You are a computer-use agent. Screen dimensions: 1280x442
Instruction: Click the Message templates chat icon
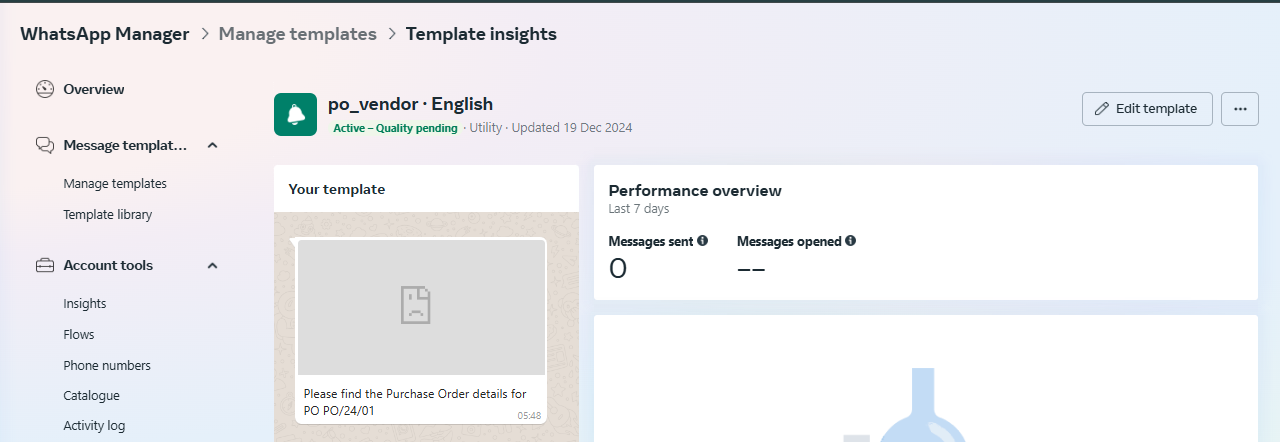[x=44, y=145]
